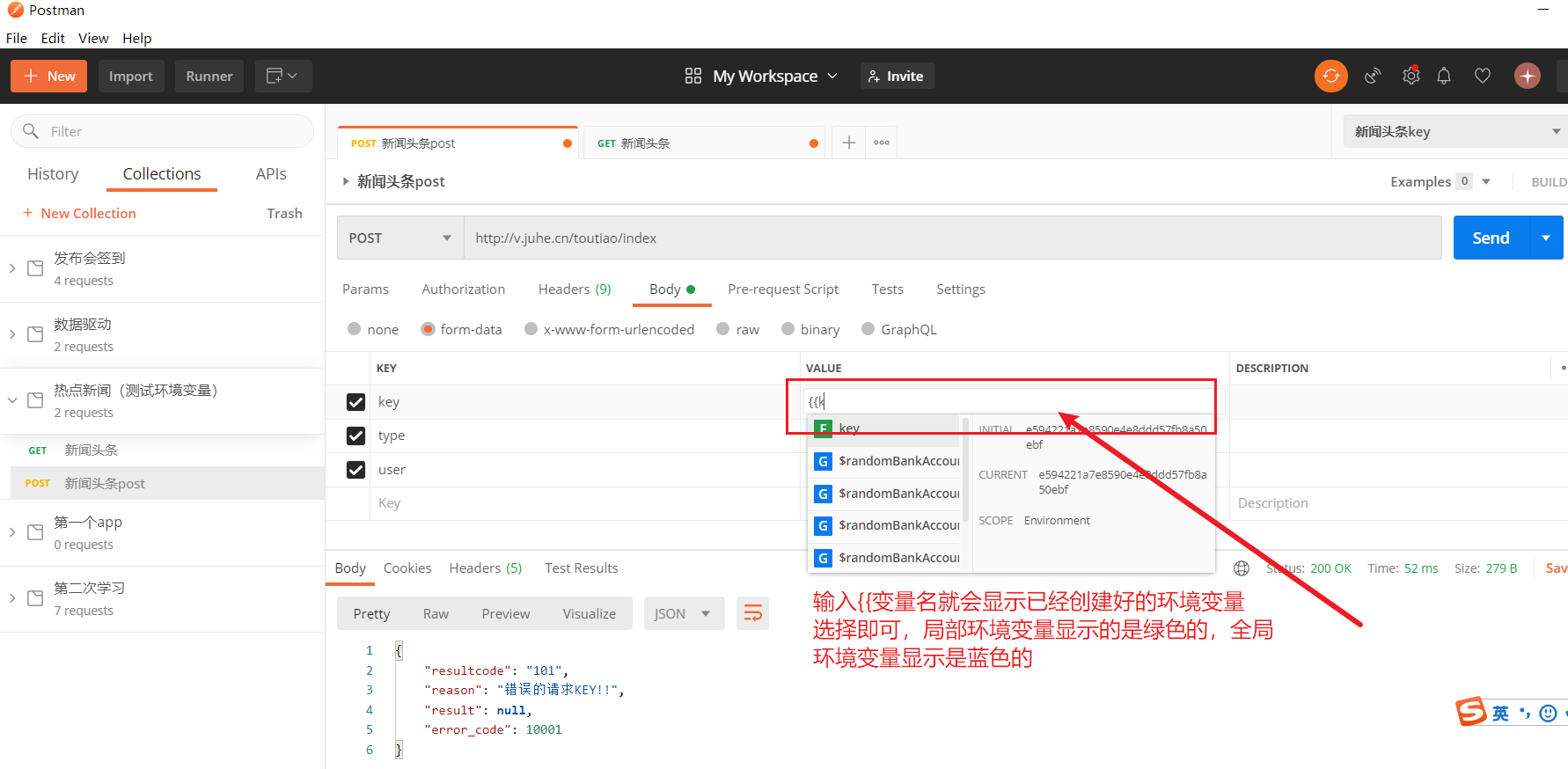The image size is (1568, 769).
Task: Click the collections Filter field
Action: (x=163, y=131)
